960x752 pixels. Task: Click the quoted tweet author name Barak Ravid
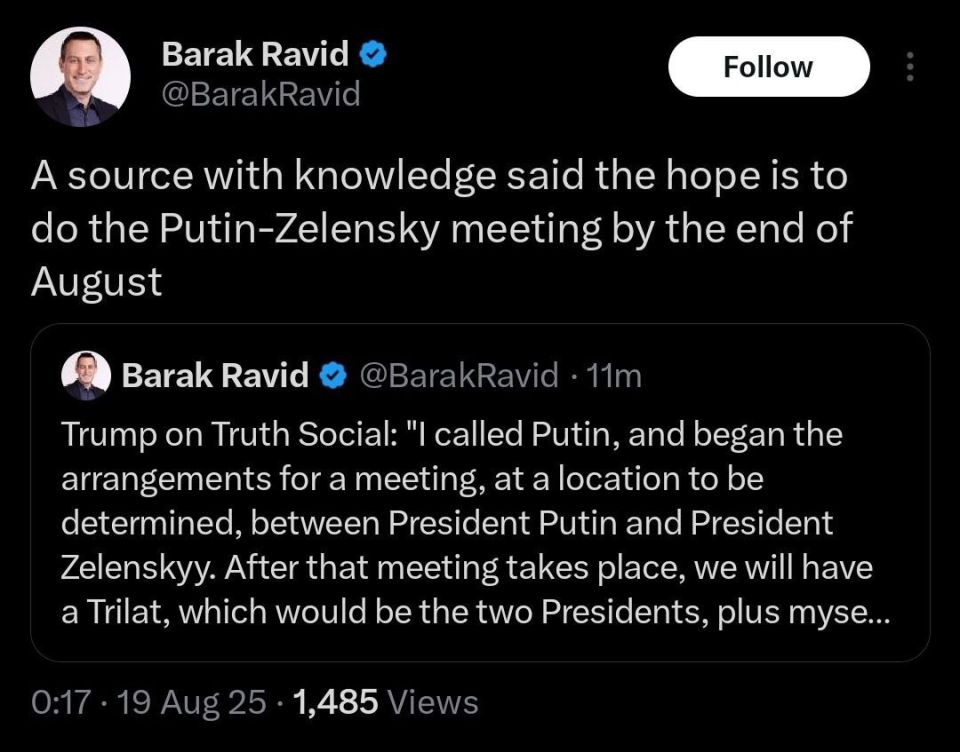pos(216,376)
